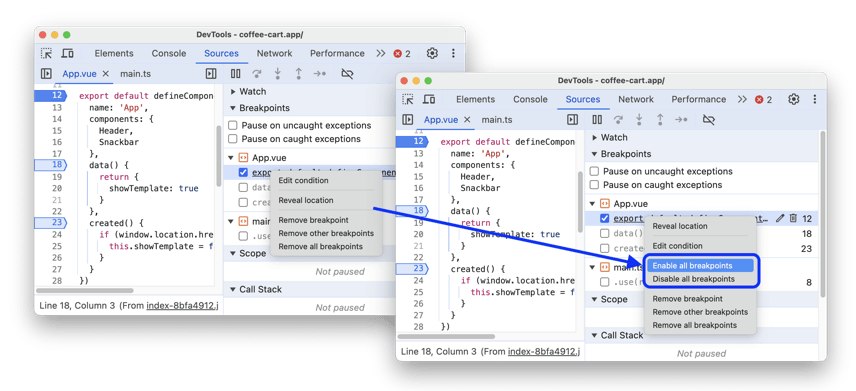Open main.ts file tab in right window

click(497, 120)
